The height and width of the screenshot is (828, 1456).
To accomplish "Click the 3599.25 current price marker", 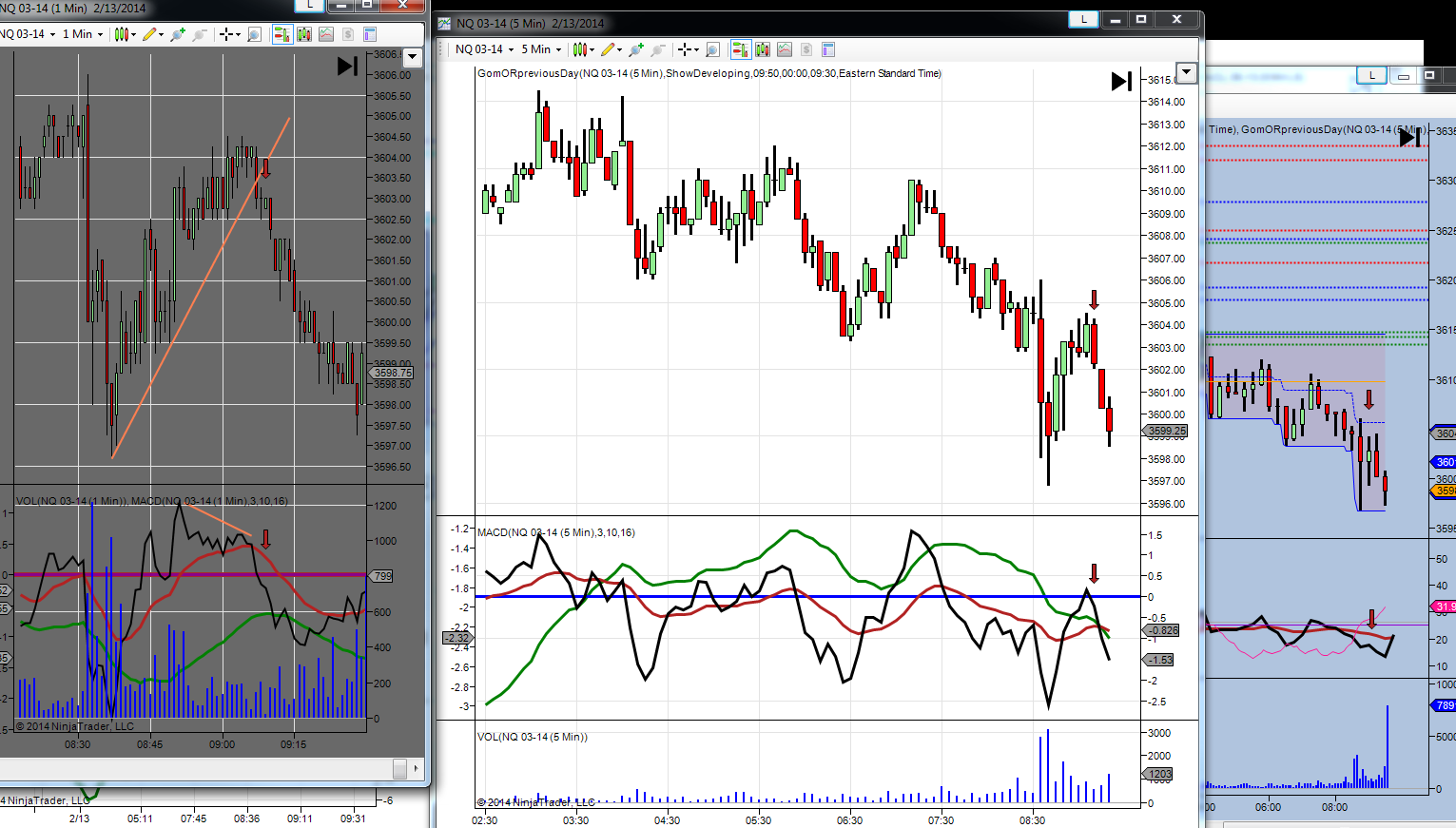I will pyautogui.click(x=1166, y=431).
